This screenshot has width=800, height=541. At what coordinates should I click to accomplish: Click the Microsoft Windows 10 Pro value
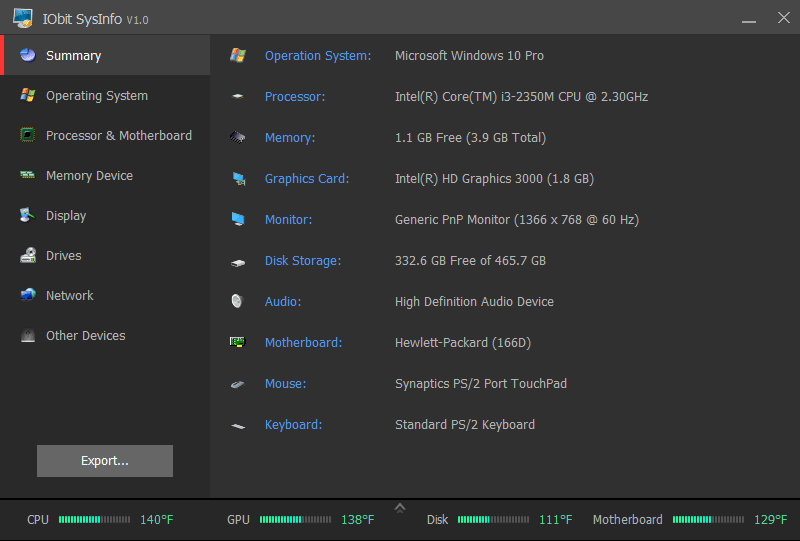point(469,56)
